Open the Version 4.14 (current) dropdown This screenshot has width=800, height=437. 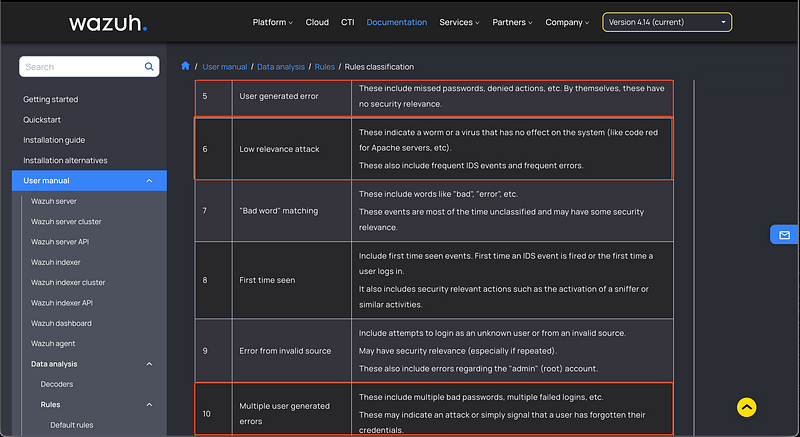coord(667,22)
